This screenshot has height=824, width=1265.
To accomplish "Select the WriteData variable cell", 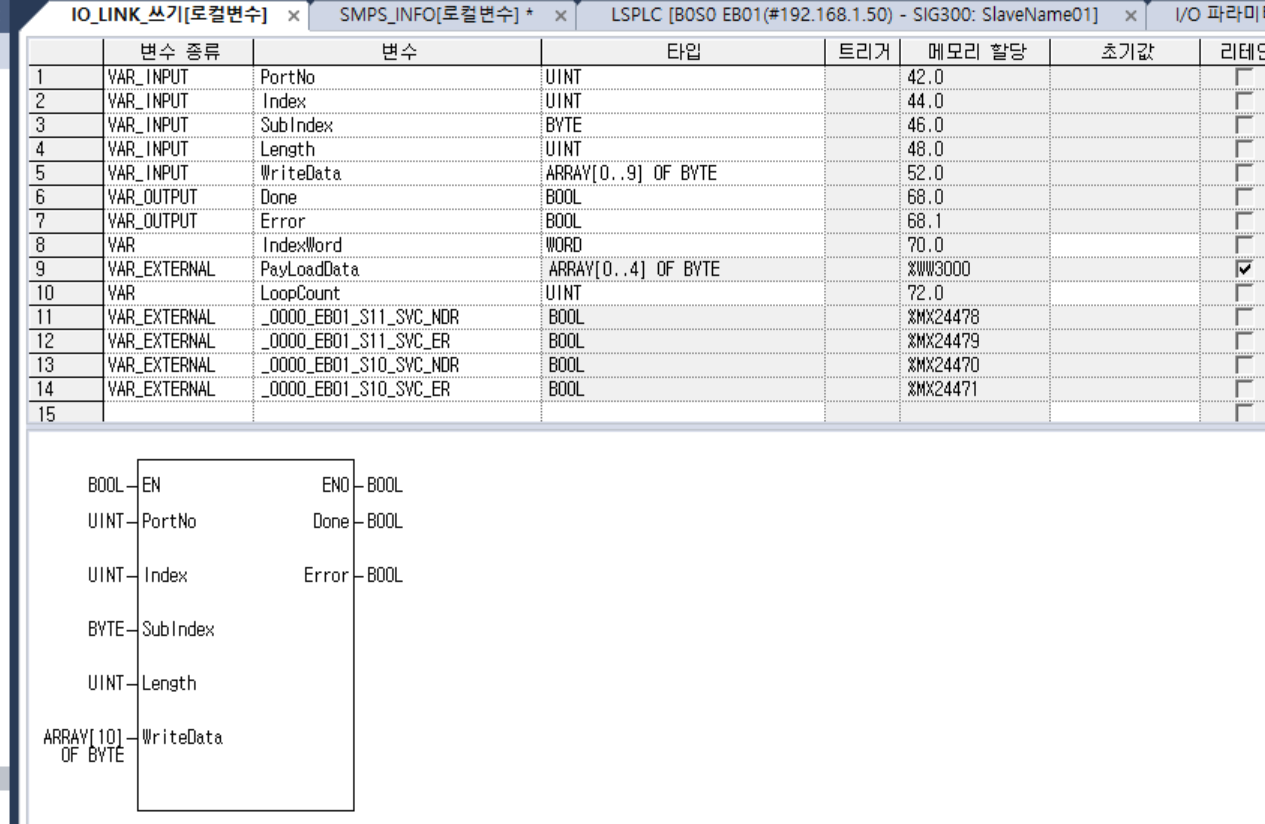I will [397, 172].
